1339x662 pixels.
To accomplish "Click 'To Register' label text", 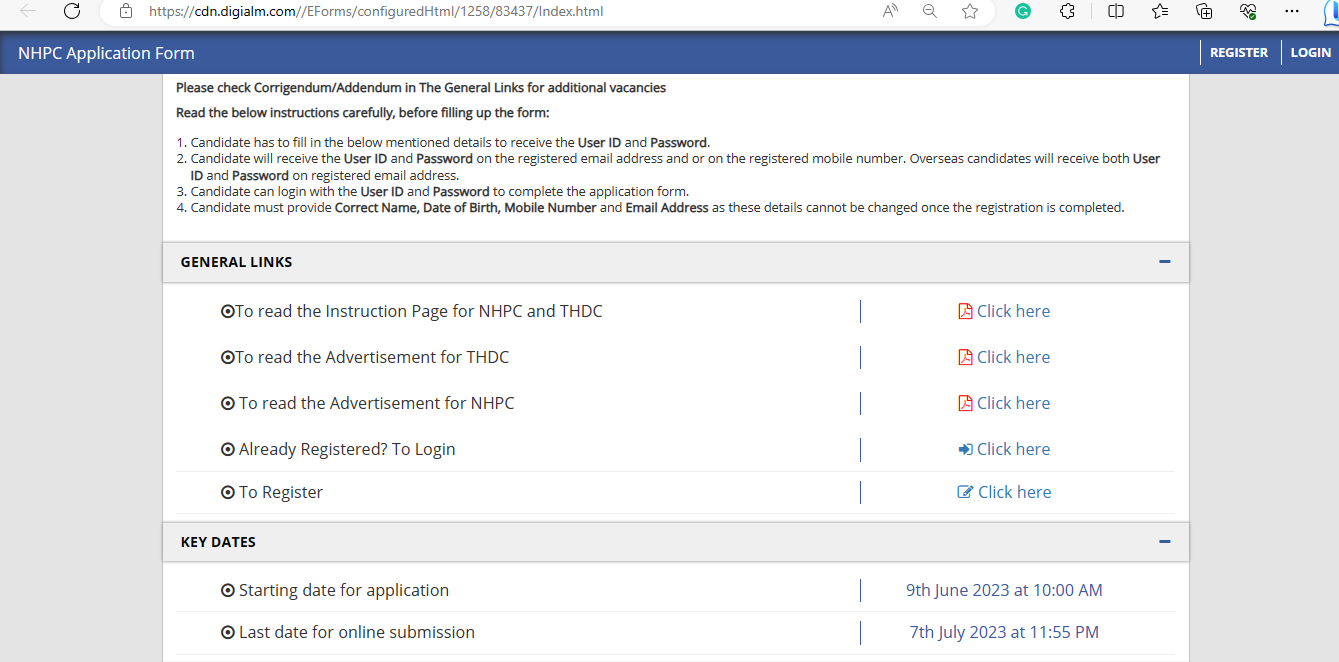I will click(x=281, y=492).
